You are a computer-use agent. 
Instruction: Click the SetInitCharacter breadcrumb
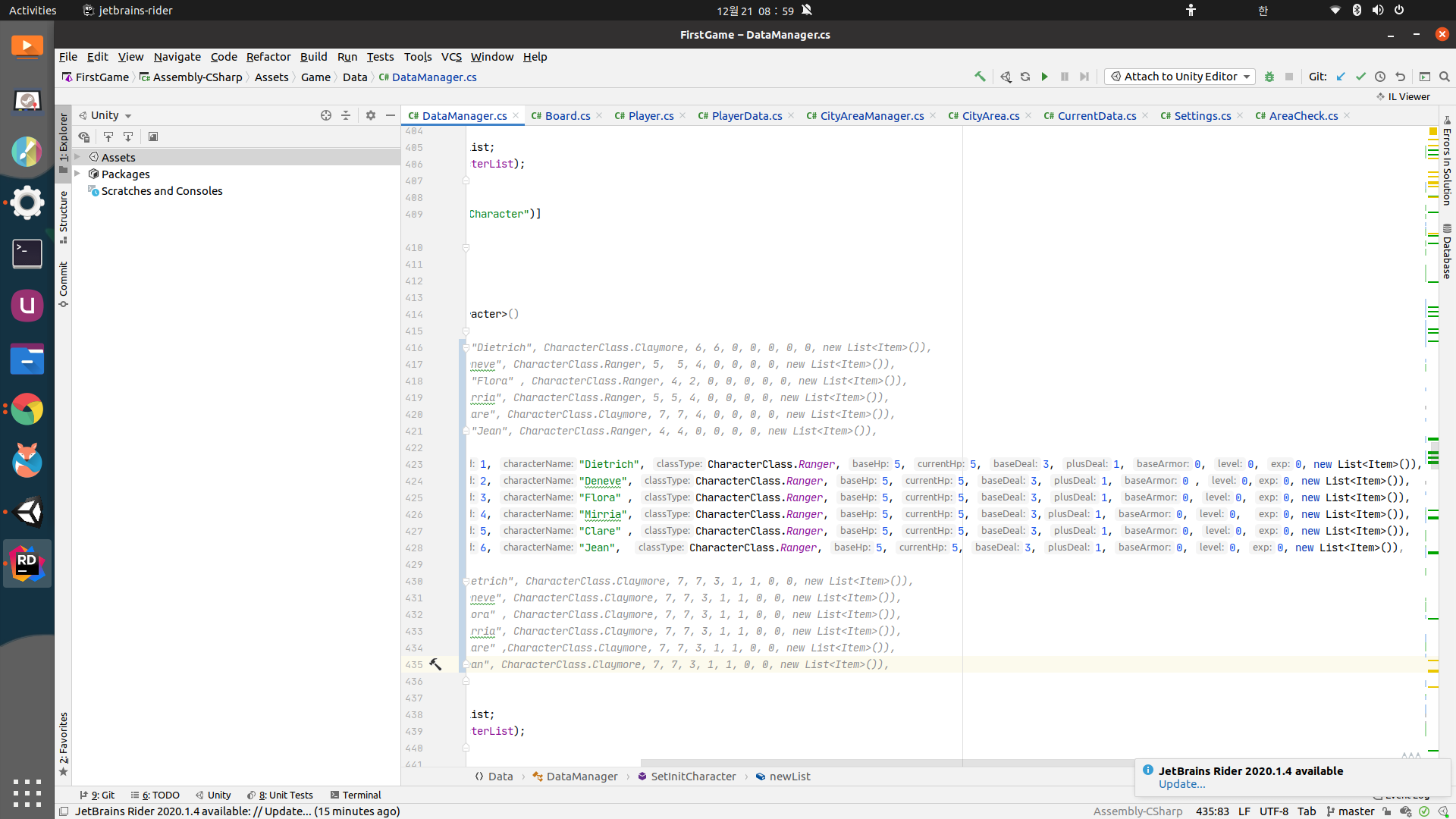(686, 777)
